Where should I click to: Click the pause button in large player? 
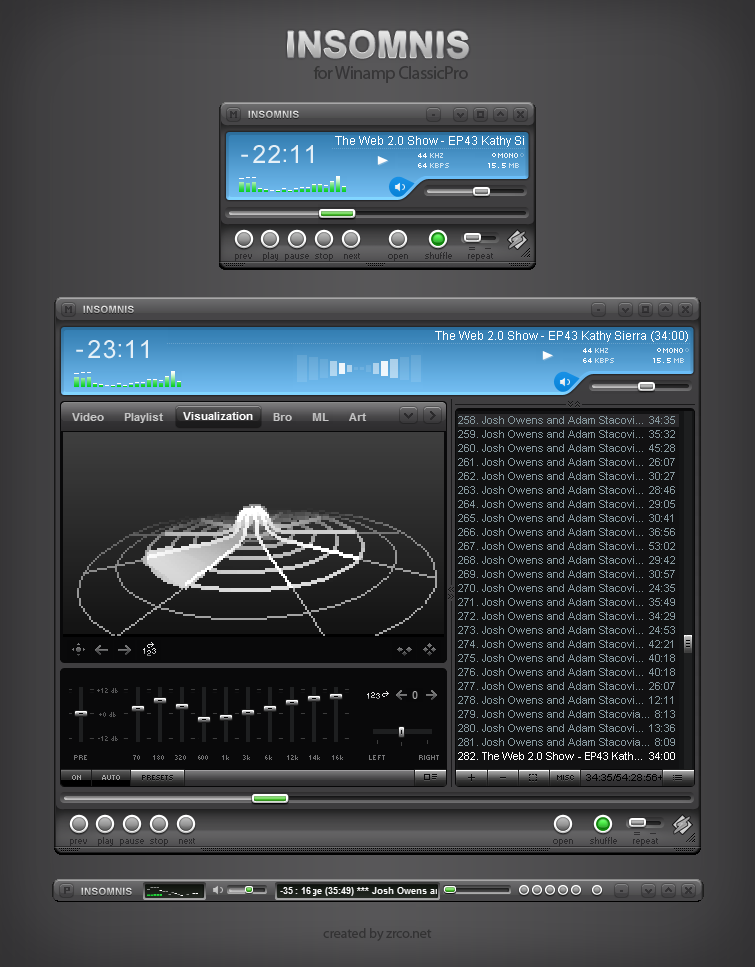point(131,824)
